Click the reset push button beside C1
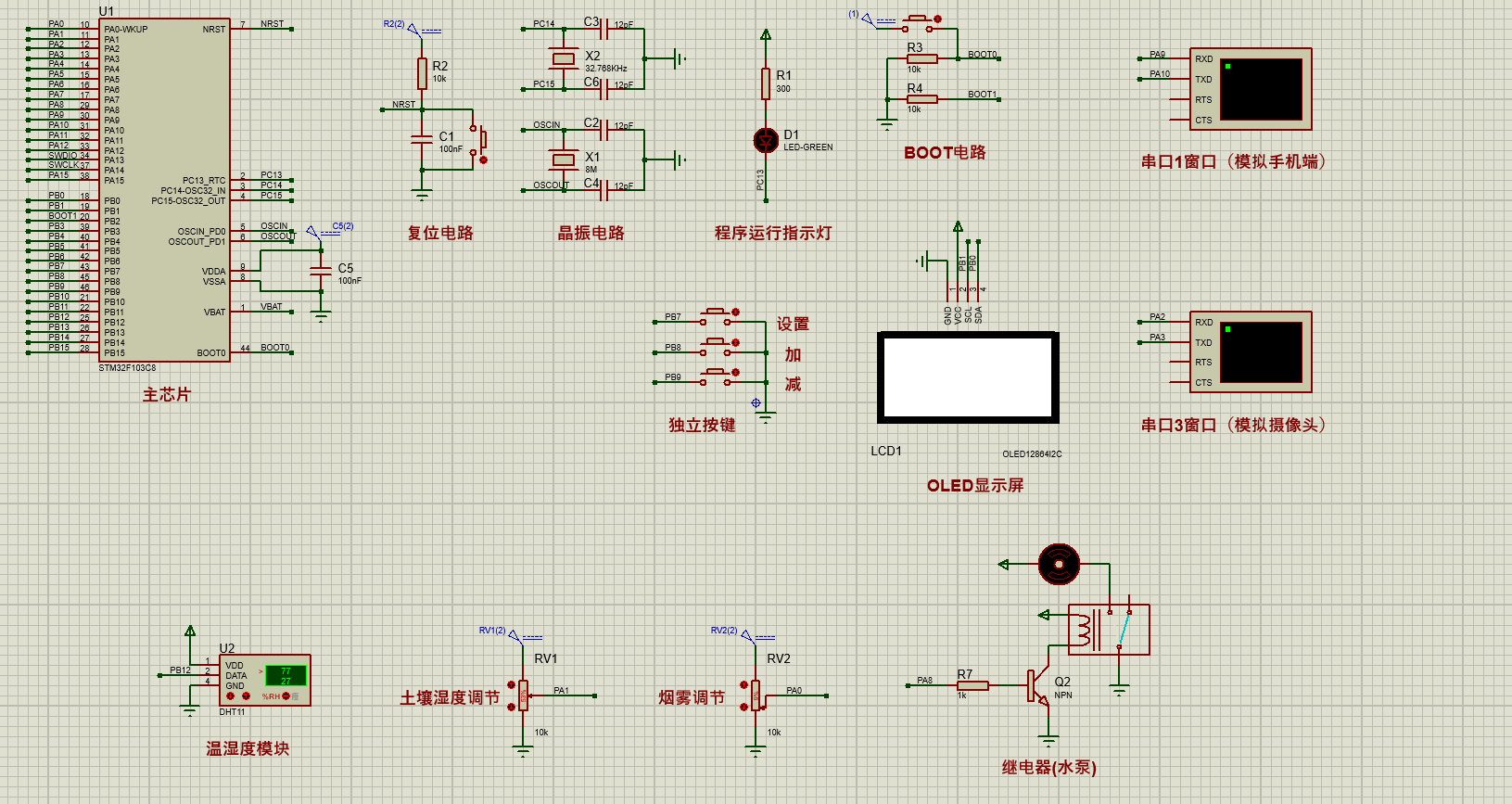The height and width of the screenshot is (804, 1512). [x=480, y=140]
